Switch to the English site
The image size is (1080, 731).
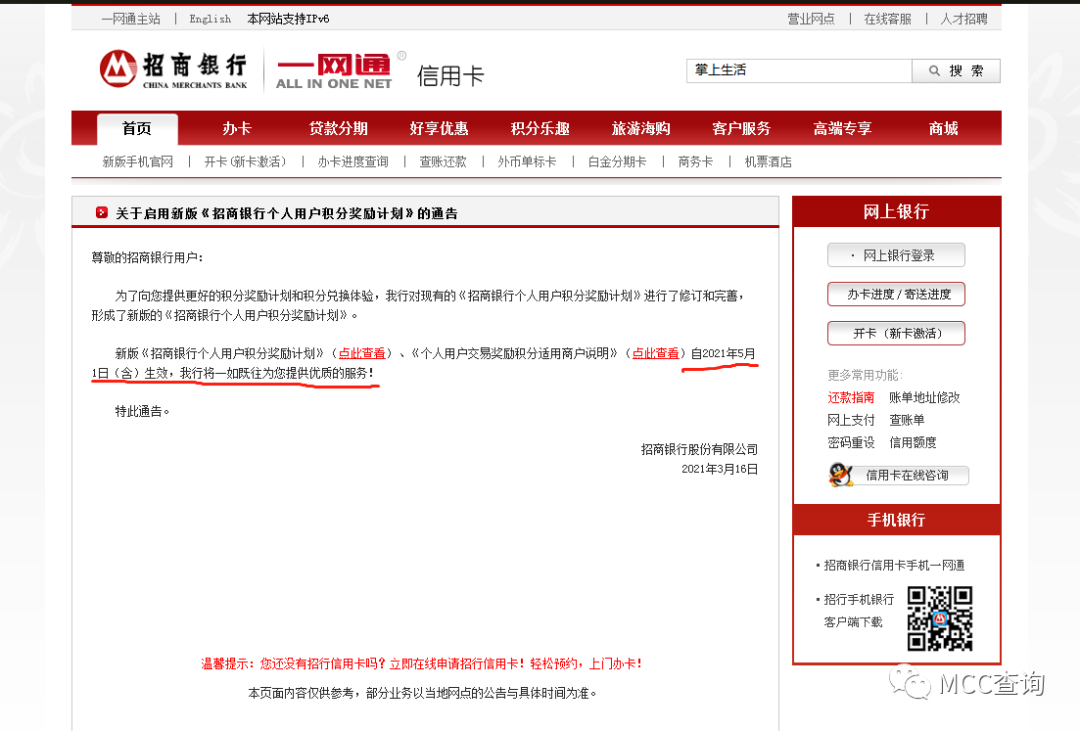click(x=210, y=19)
